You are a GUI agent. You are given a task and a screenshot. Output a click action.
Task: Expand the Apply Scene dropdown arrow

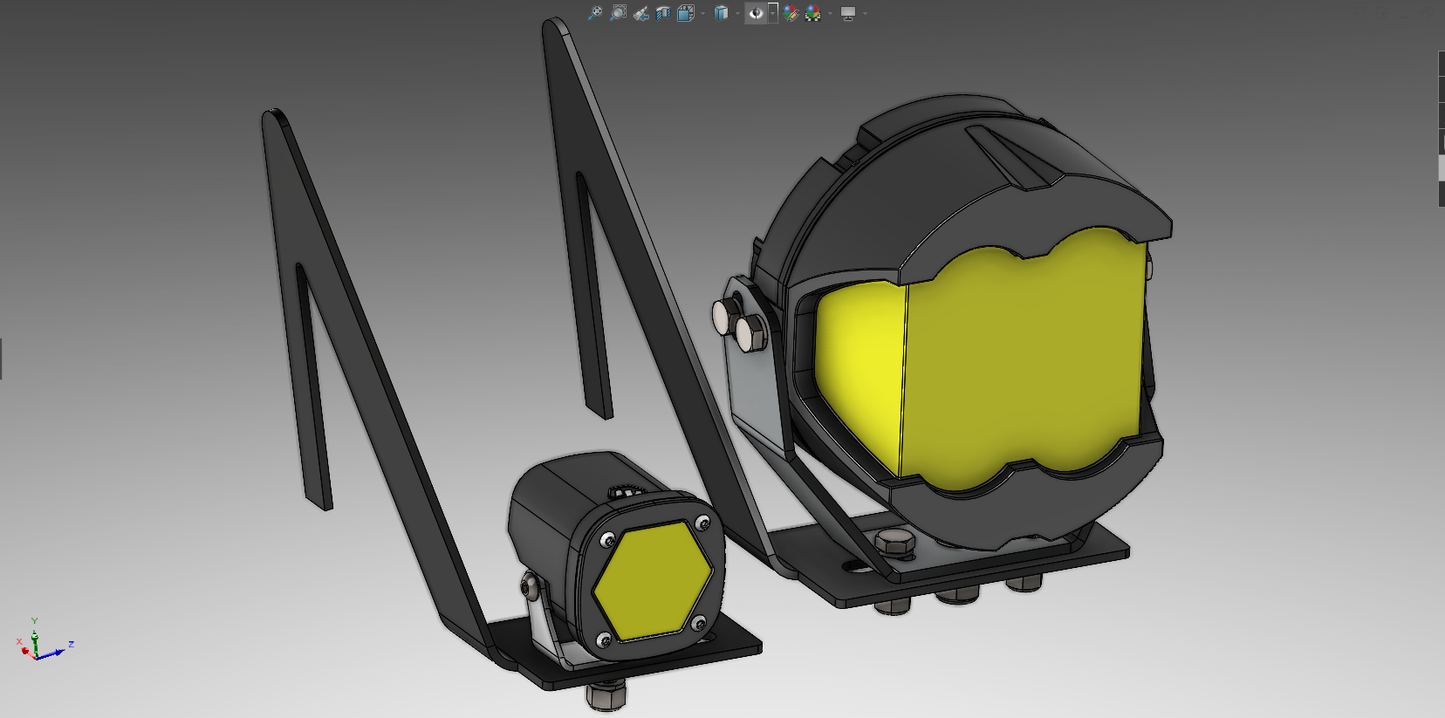click(x=829, y=13)
